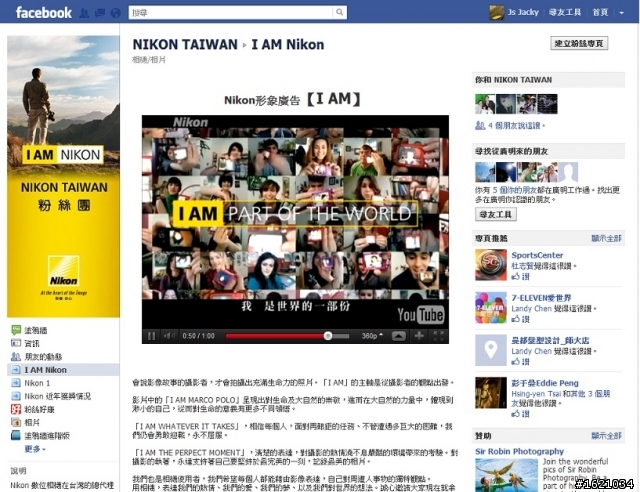Click the YouTube logo on video
The image size is (640, 492).
click(421, 315)
